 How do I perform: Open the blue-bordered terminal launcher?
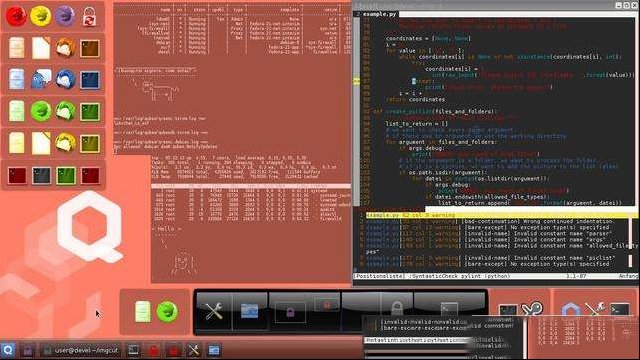[x=90, y=80]
